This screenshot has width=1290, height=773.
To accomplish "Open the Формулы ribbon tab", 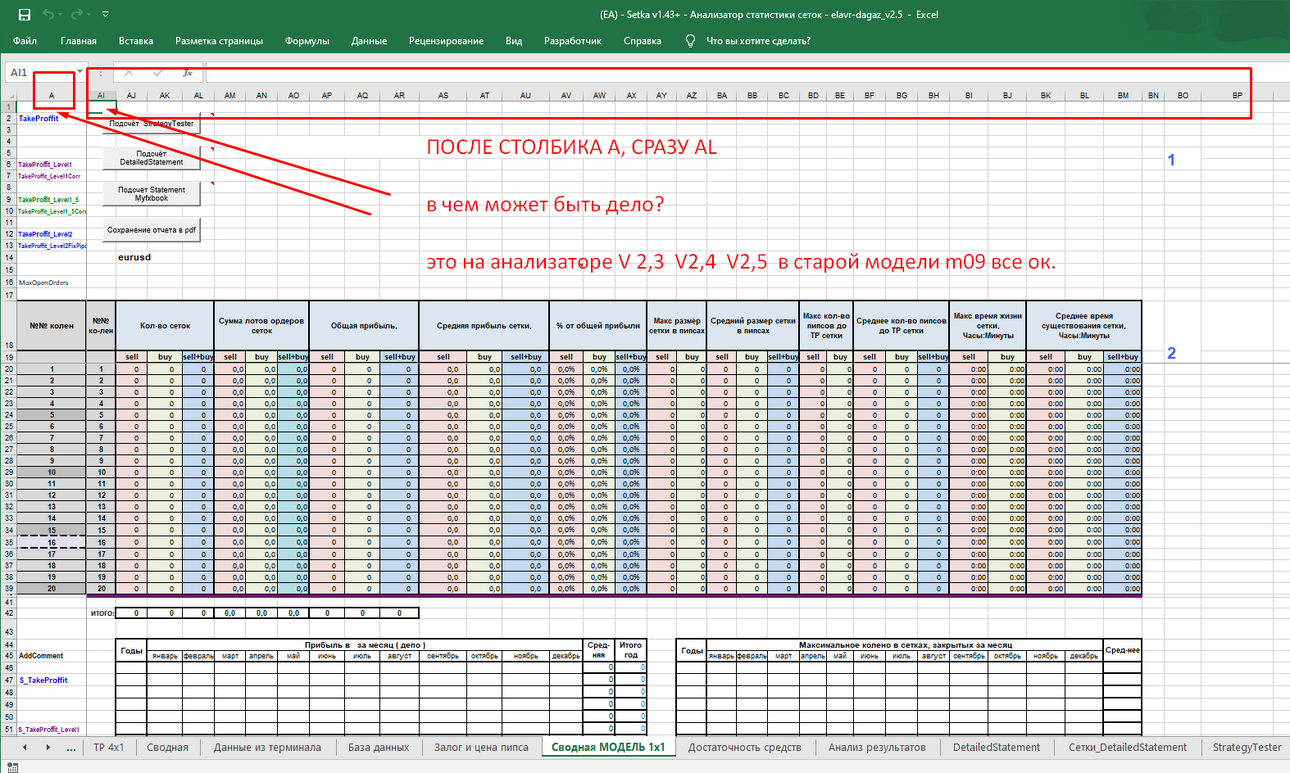I will coord(307,41).
